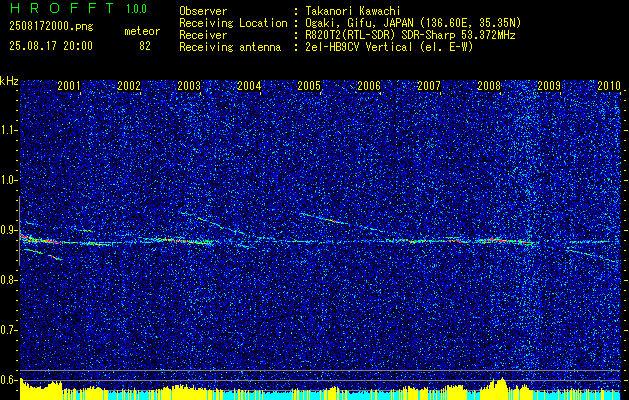Click the 2001 time marker
The height and width of the screenshot is (400, 629).
[x=69, y=85]
